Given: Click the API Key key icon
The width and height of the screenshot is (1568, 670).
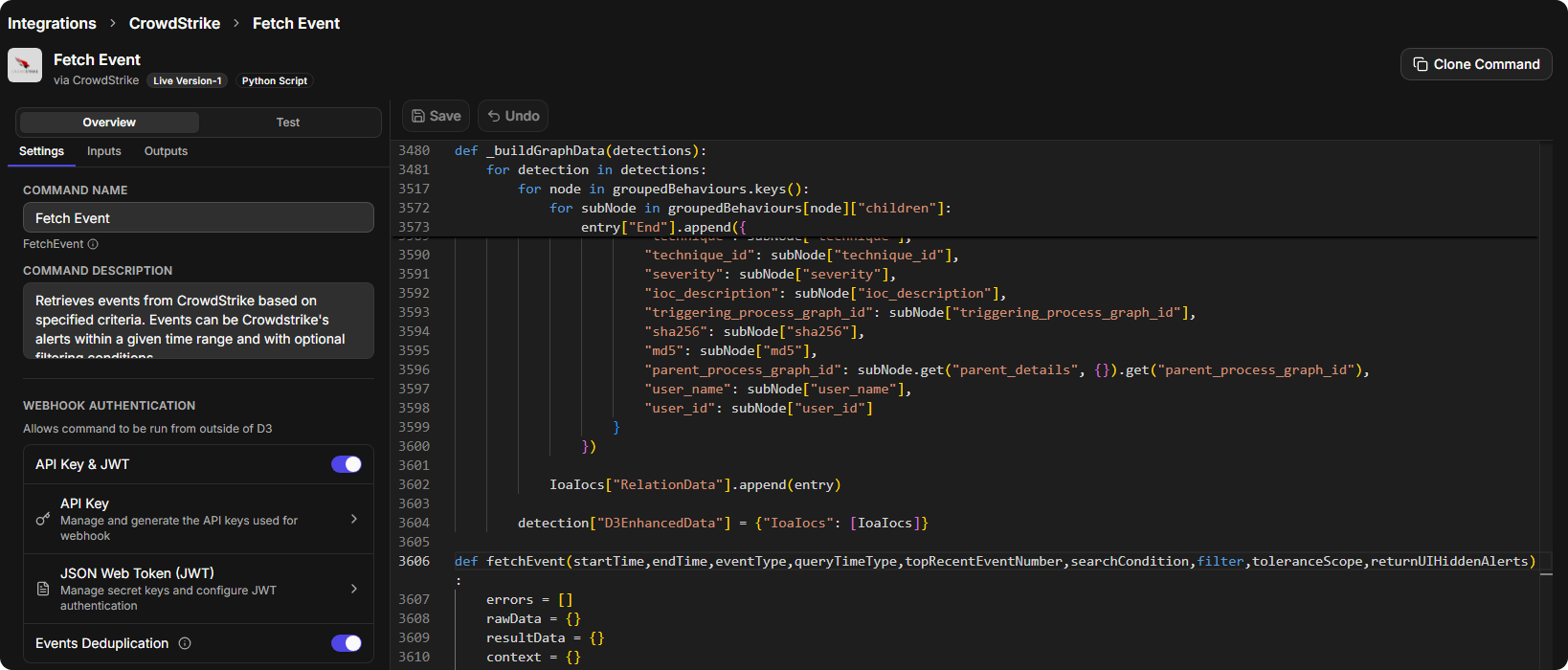Looking at the screenshot, I should [x=42, y=519].
